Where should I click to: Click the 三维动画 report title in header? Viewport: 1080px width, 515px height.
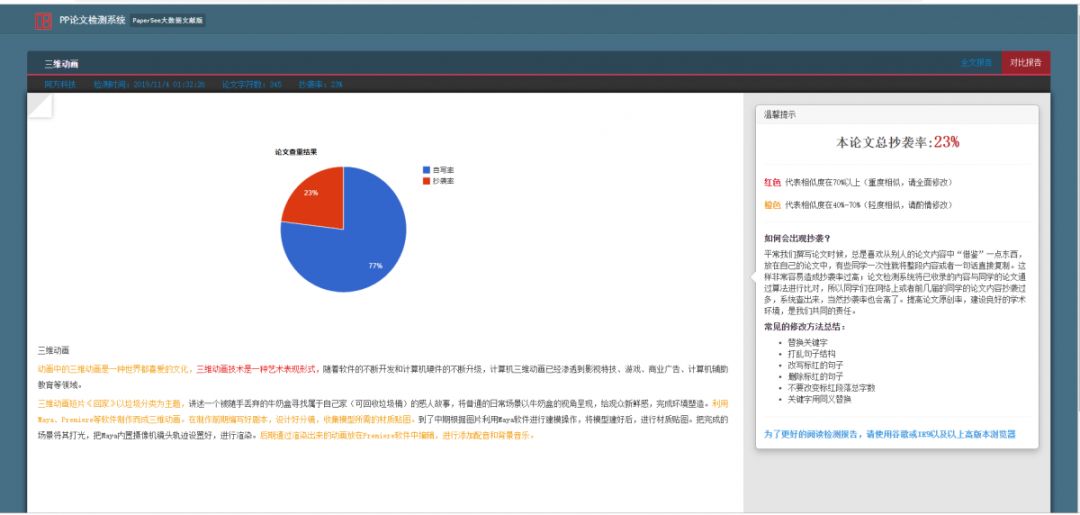[x=61, y=64]
